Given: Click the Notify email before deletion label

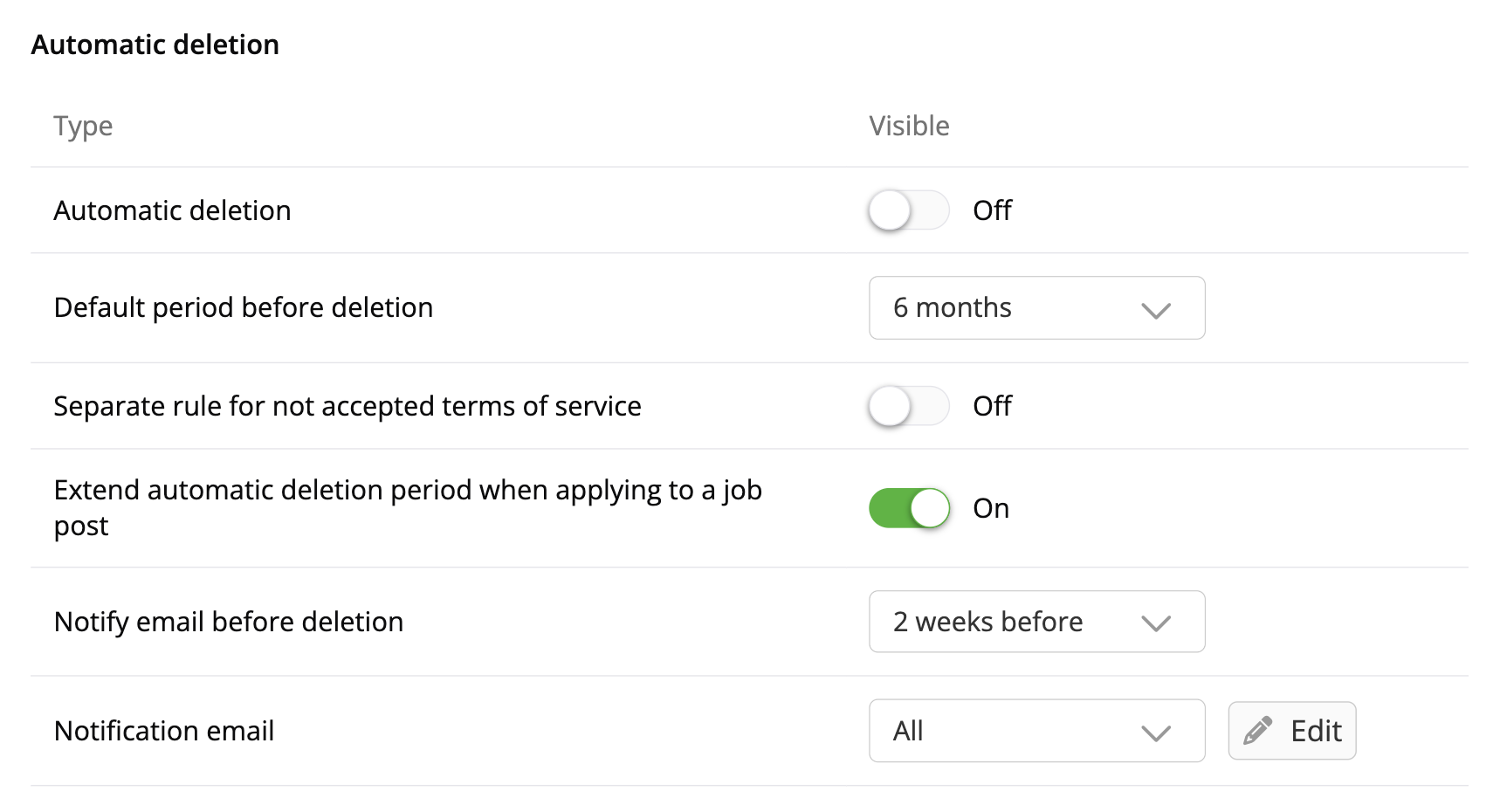Looking at the screenshot, I should pos(229,622).
